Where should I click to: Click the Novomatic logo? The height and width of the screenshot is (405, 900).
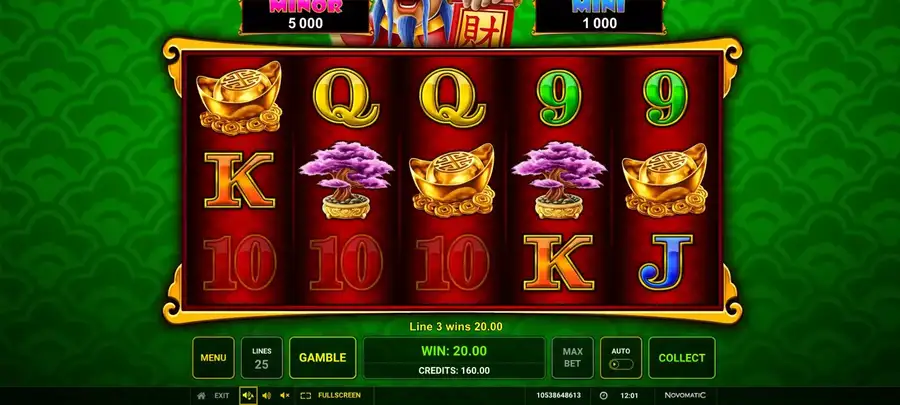pyautogui.click(x=685, y=395)
